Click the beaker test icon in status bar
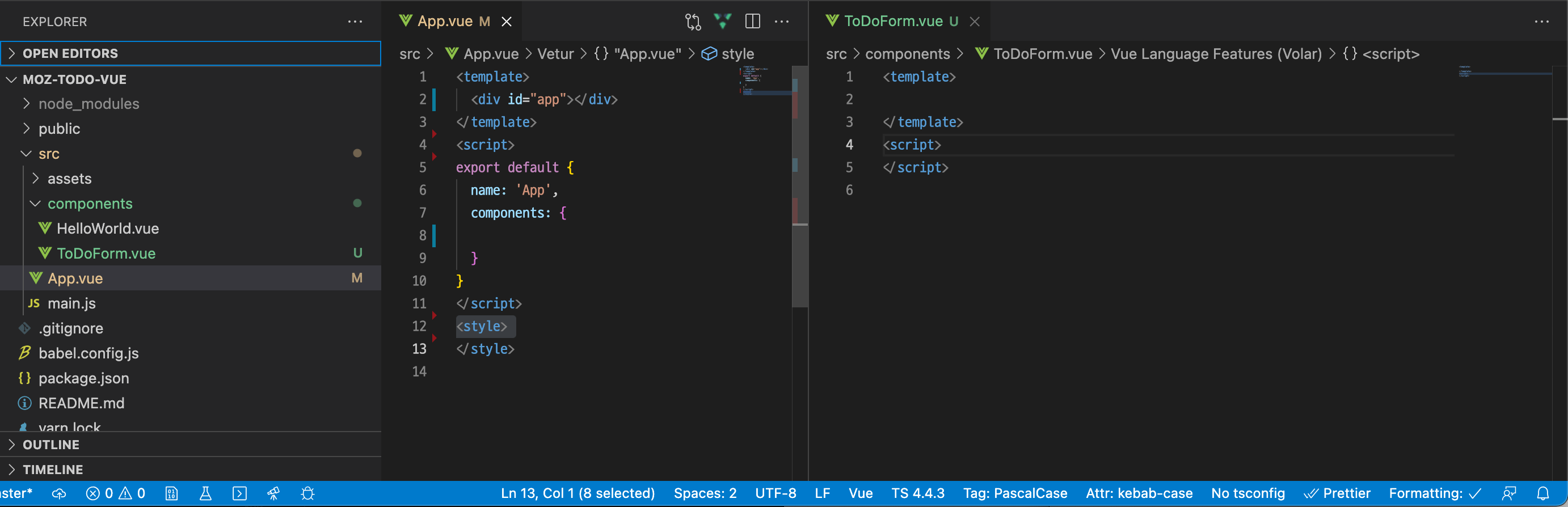 pyautogui.click(x=206, y=493)
